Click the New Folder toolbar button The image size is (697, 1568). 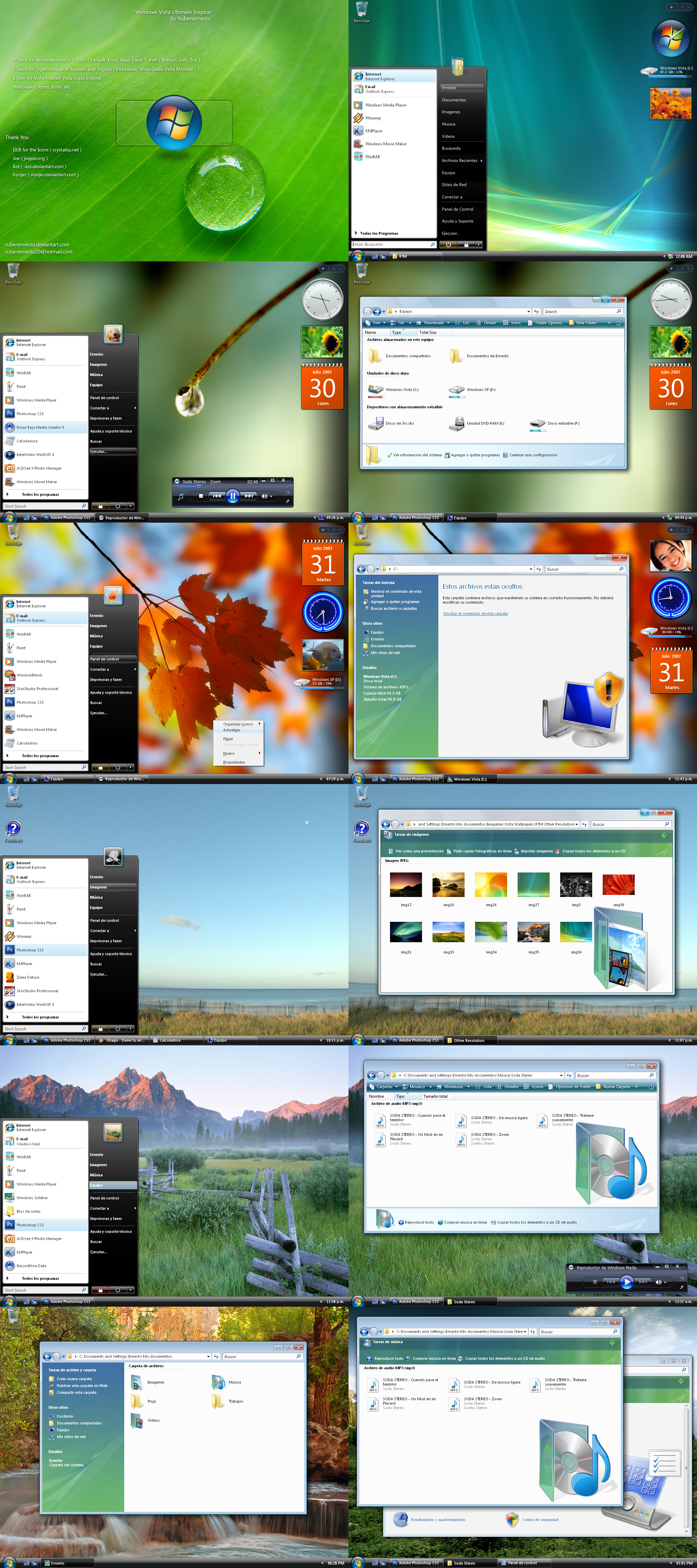pyautogui.click(x=582, y=323)
